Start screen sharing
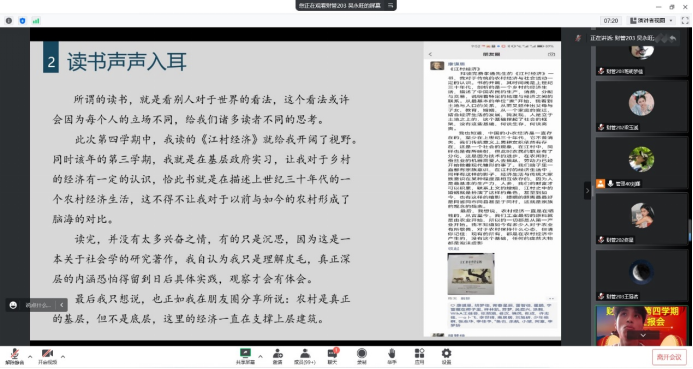The width and height of the screenshot is (693, 369). [245, 356]
